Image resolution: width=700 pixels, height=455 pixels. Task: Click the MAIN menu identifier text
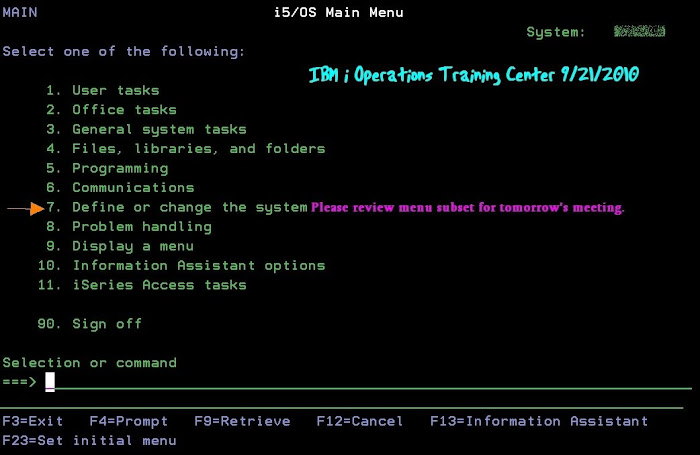[x=20, y=13]
